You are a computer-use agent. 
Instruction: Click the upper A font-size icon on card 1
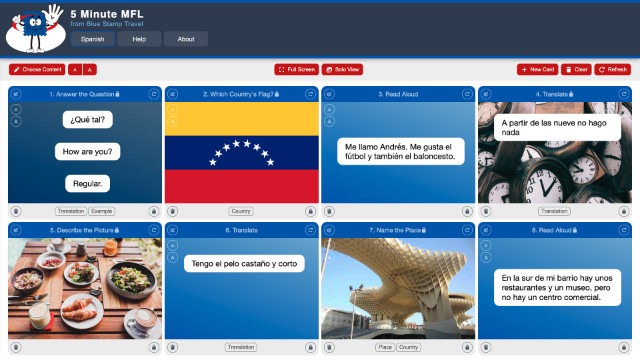click(16, 109)
